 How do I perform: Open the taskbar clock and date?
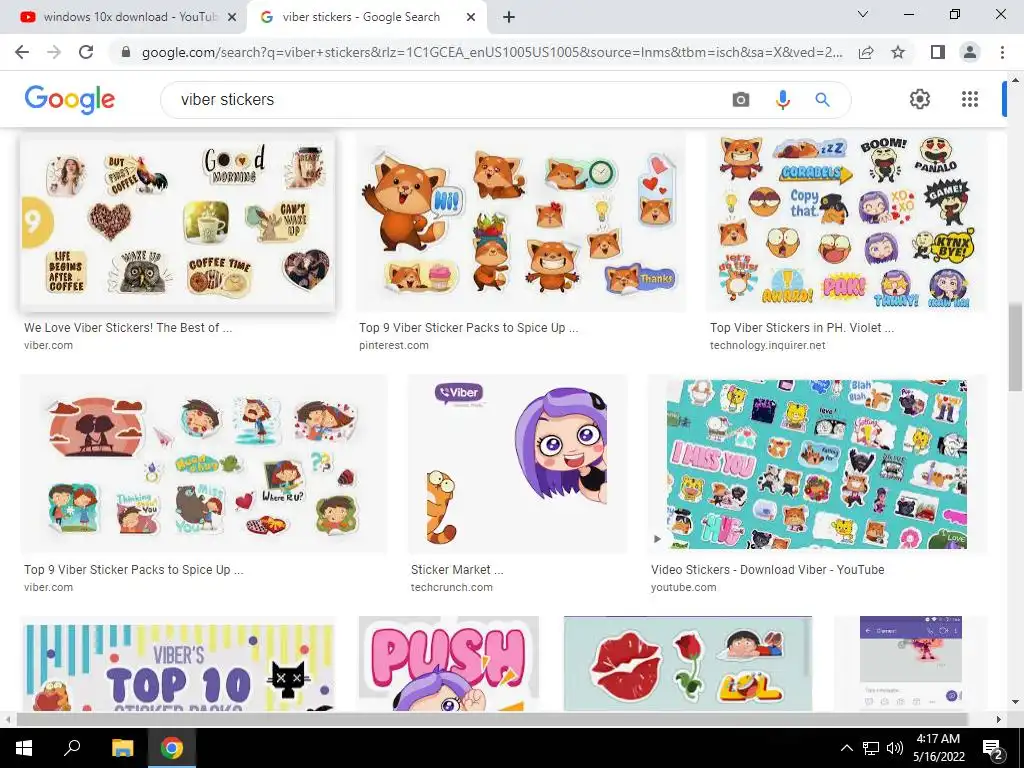[938, 748]
